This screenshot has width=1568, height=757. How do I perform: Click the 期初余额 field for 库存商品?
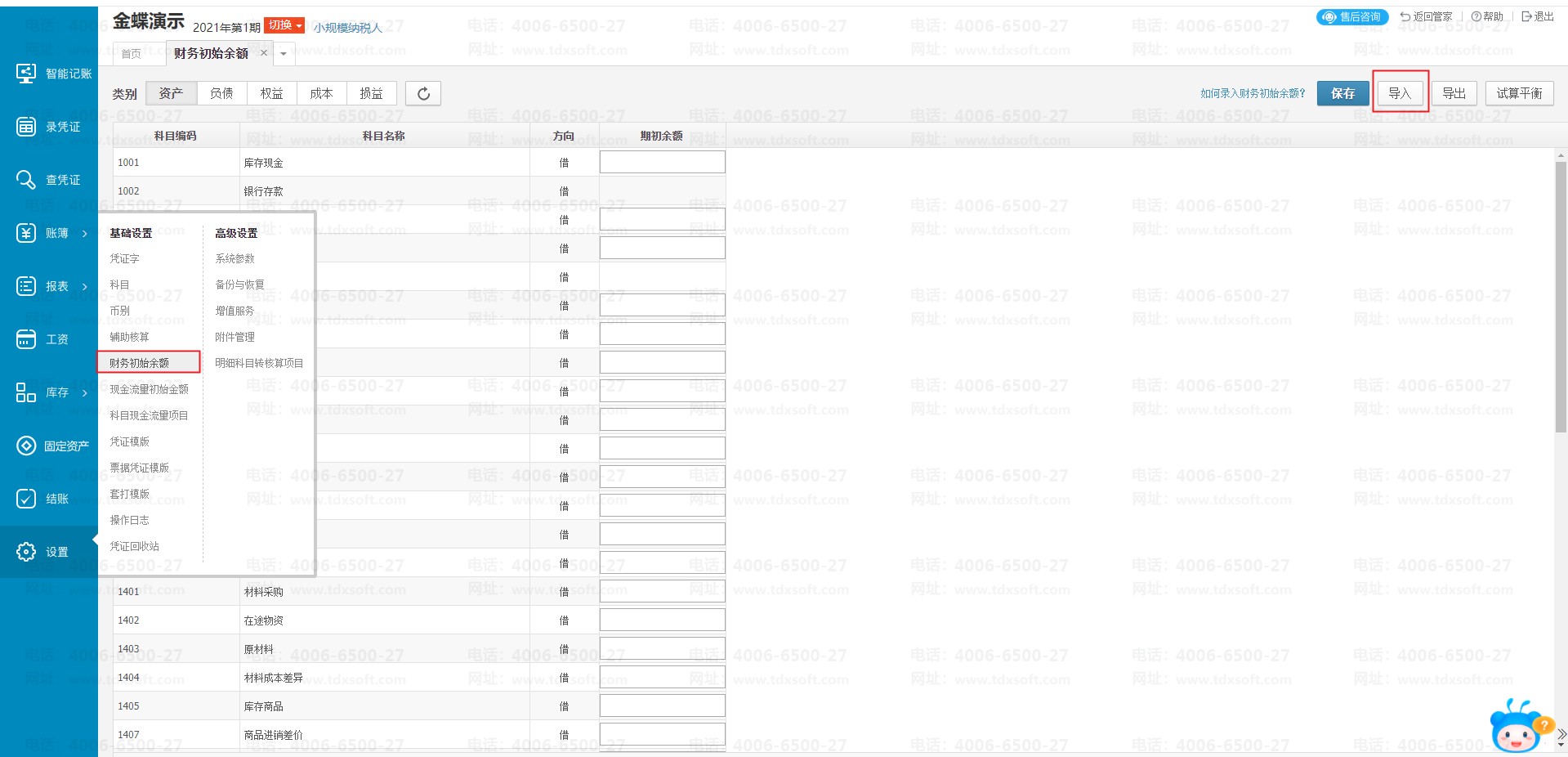click(663, 705)
